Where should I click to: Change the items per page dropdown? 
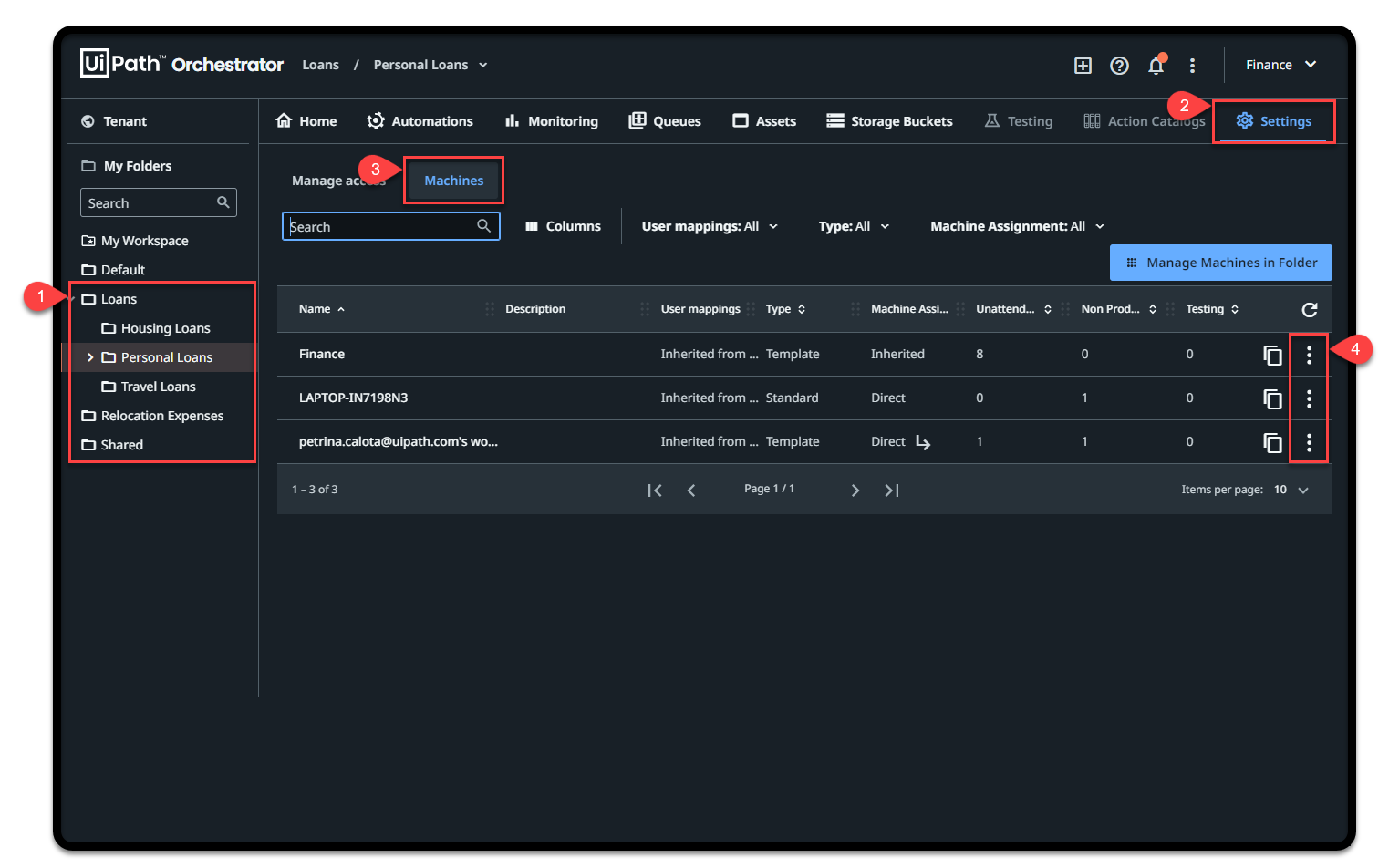click(1291, 490)
